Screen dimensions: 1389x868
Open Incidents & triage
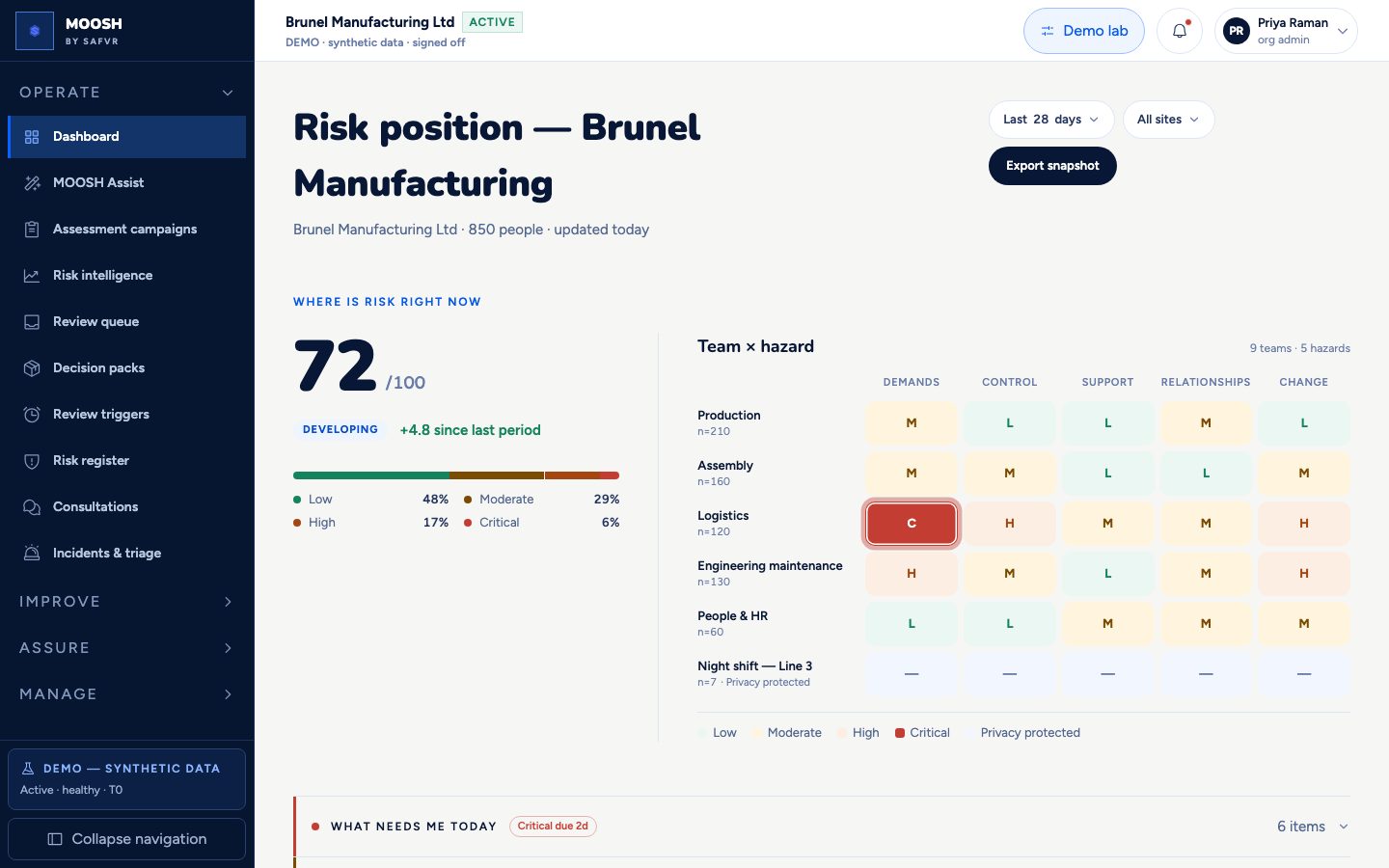(x=126, y=554)
